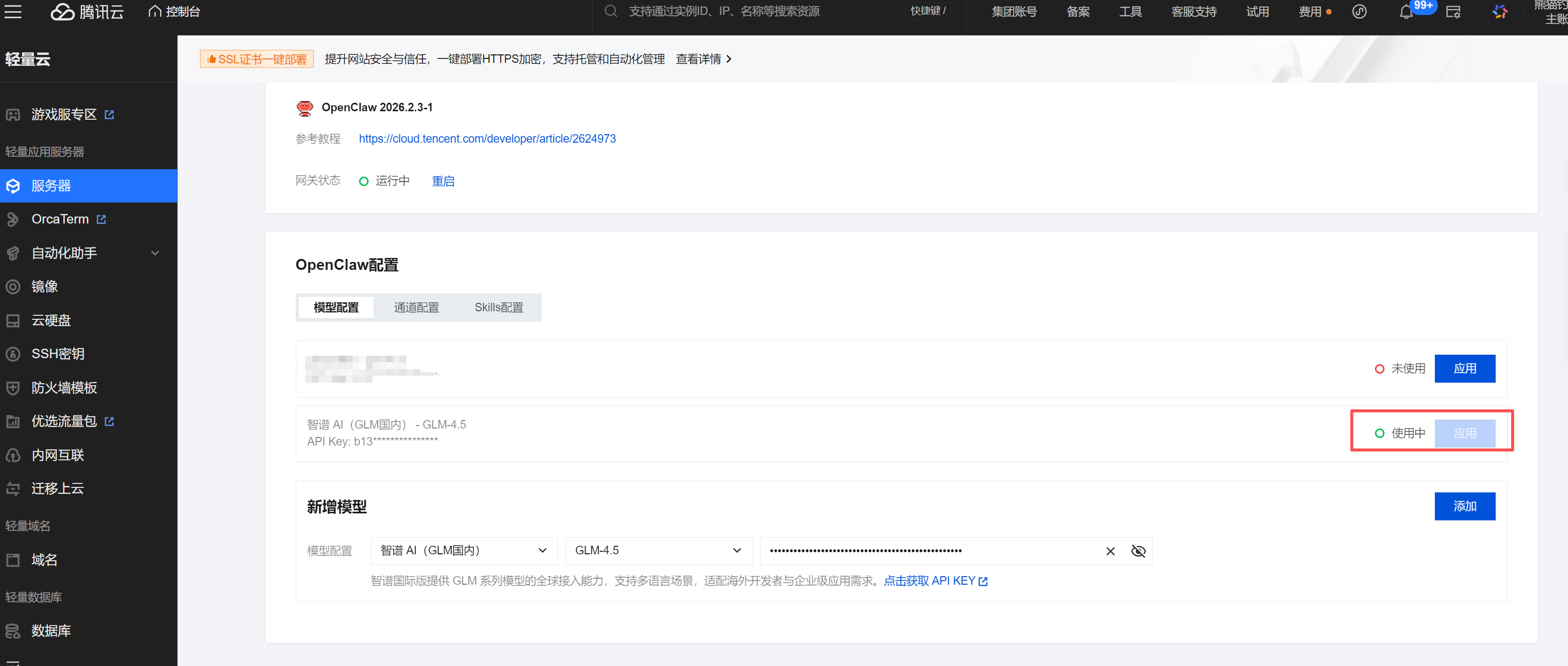Switch to 通道配置 tab

tap(416, 307)
